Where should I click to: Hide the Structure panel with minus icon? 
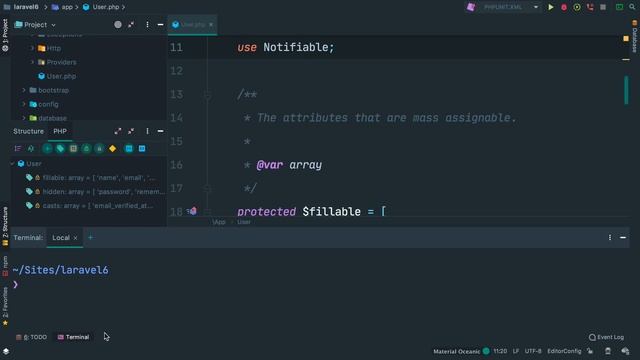point(160,131)
